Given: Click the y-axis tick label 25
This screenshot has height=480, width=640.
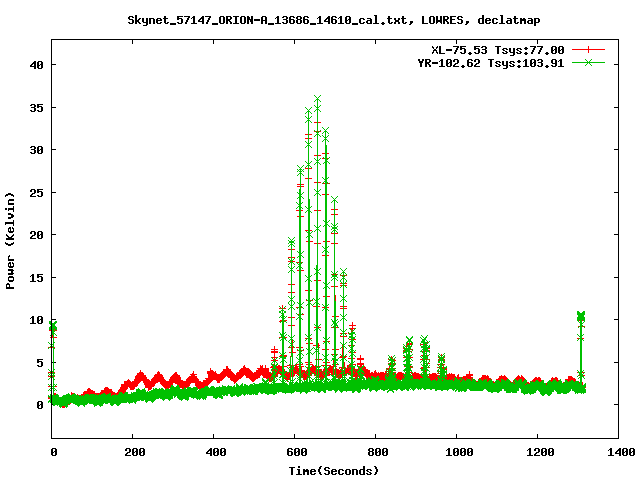Looking at the screenshot, I should coord(36,193).
